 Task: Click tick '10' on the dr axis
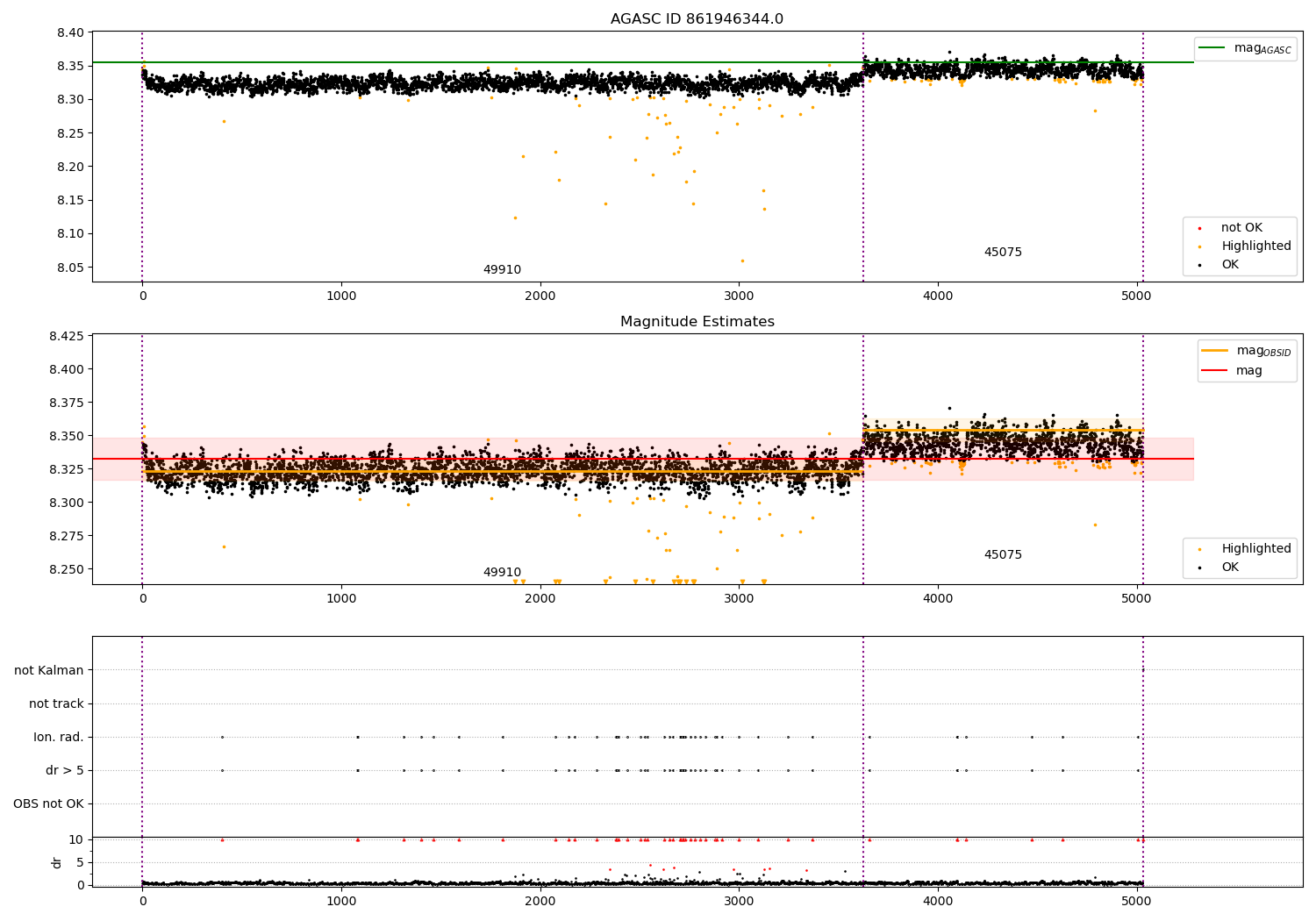pyautogui.click(x=77, y=840)
